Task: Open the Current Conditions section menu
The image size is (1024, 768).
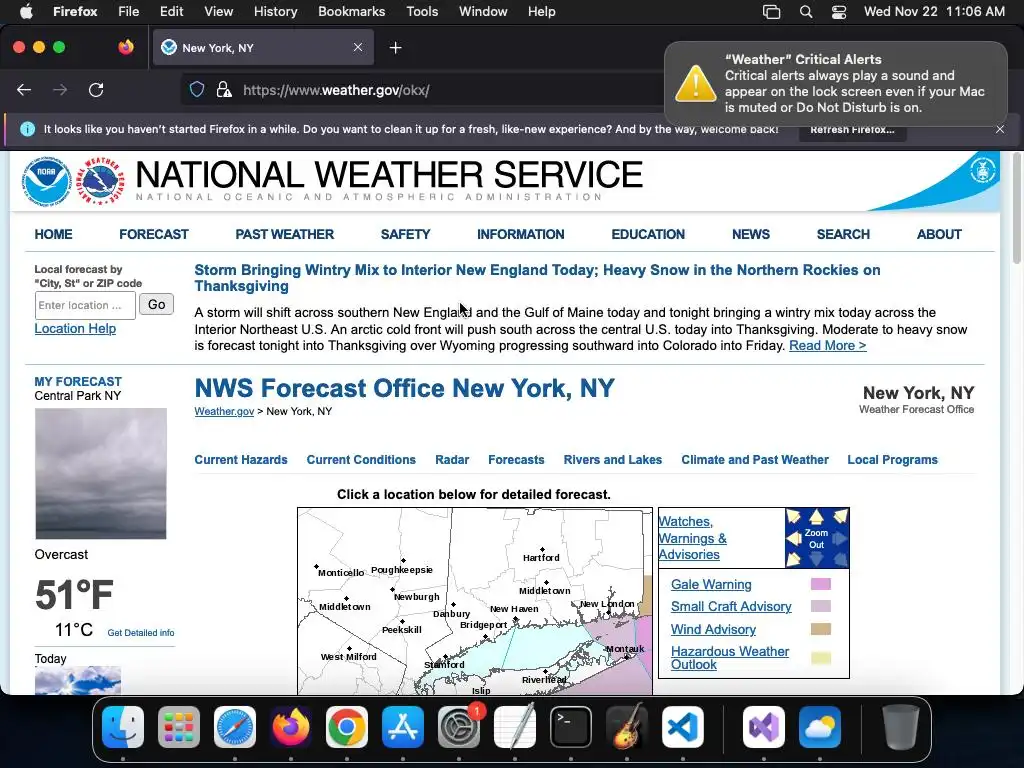Action: coord(361,460)
